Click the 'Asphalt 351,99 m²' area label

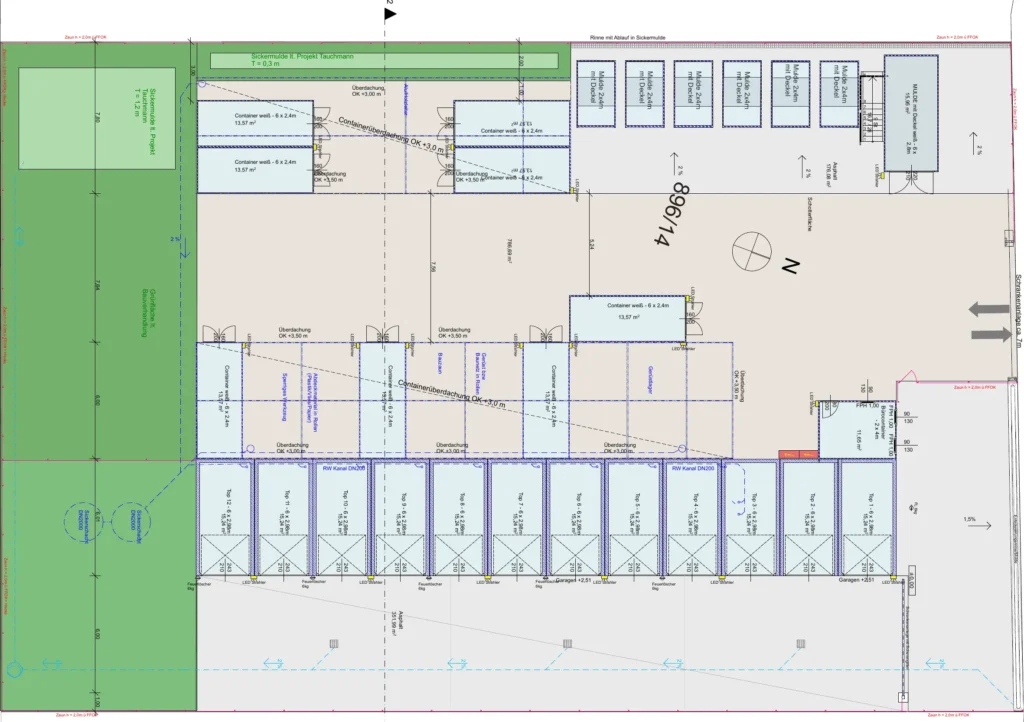[x=398, y=625]
